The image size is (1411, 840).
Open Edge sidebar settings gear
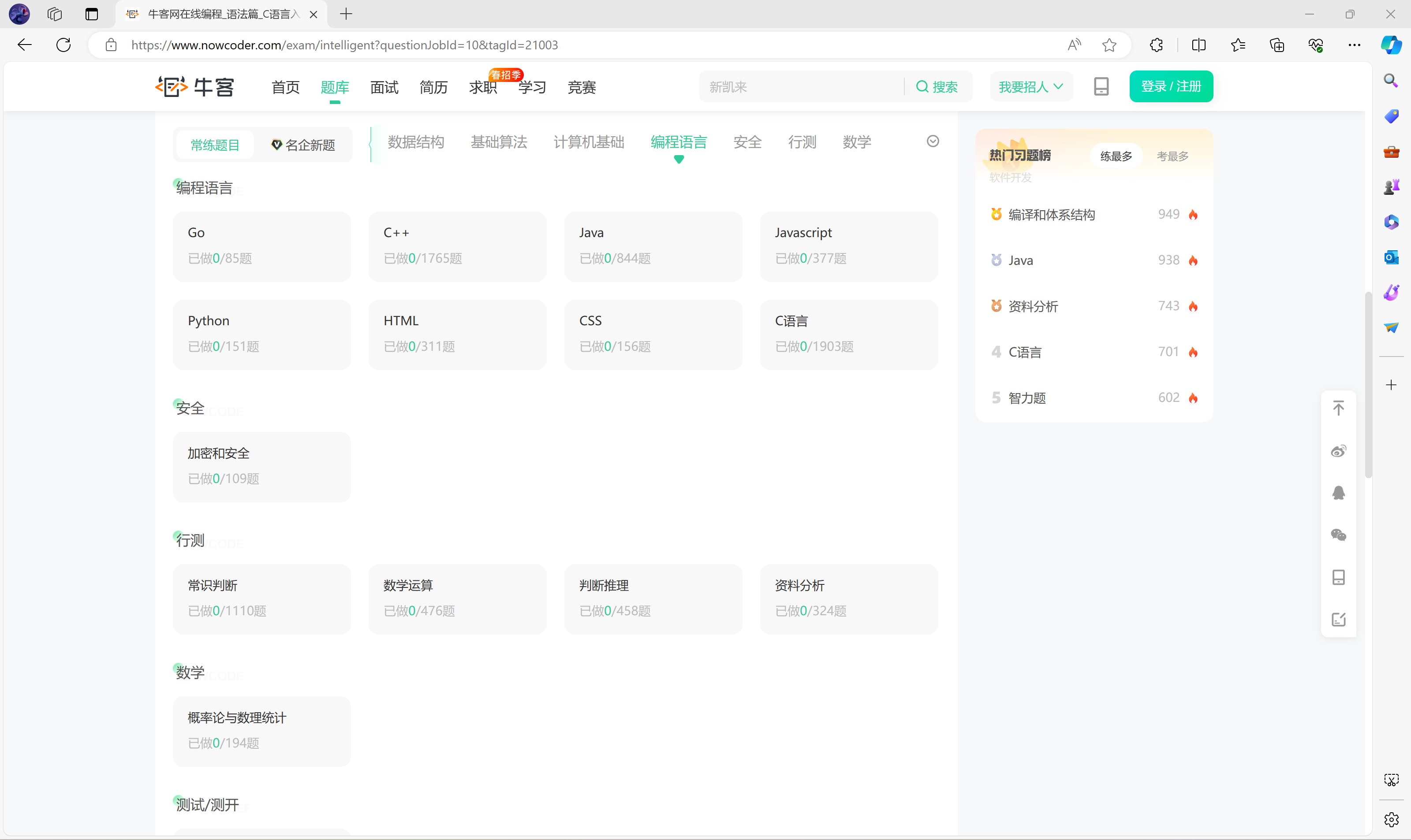(1391, 819)
